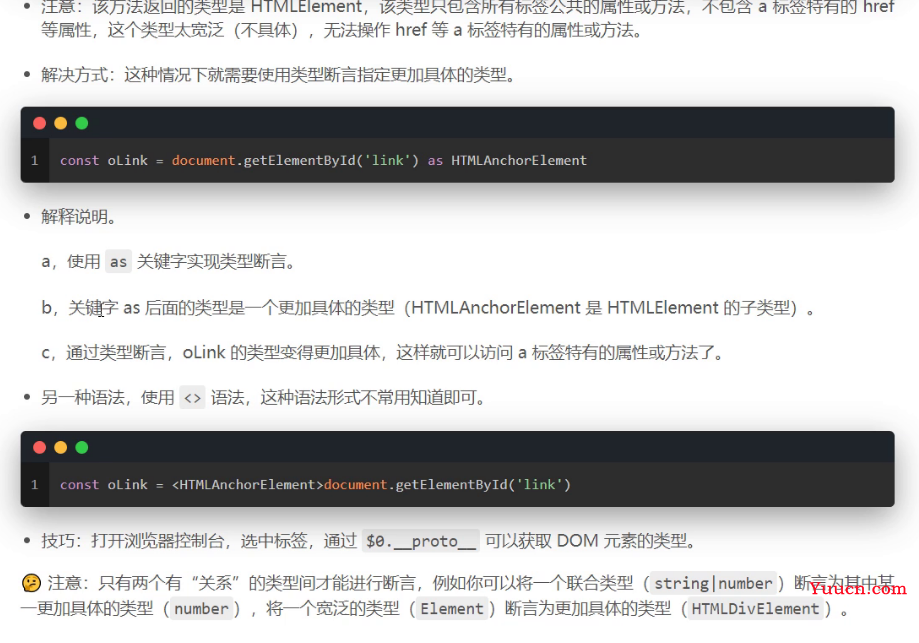The height and width of the screenshot is (643, 919).
Task: Click '技巧：打开浏览器控制台' bullet text
Action: [x=369, y=541]
